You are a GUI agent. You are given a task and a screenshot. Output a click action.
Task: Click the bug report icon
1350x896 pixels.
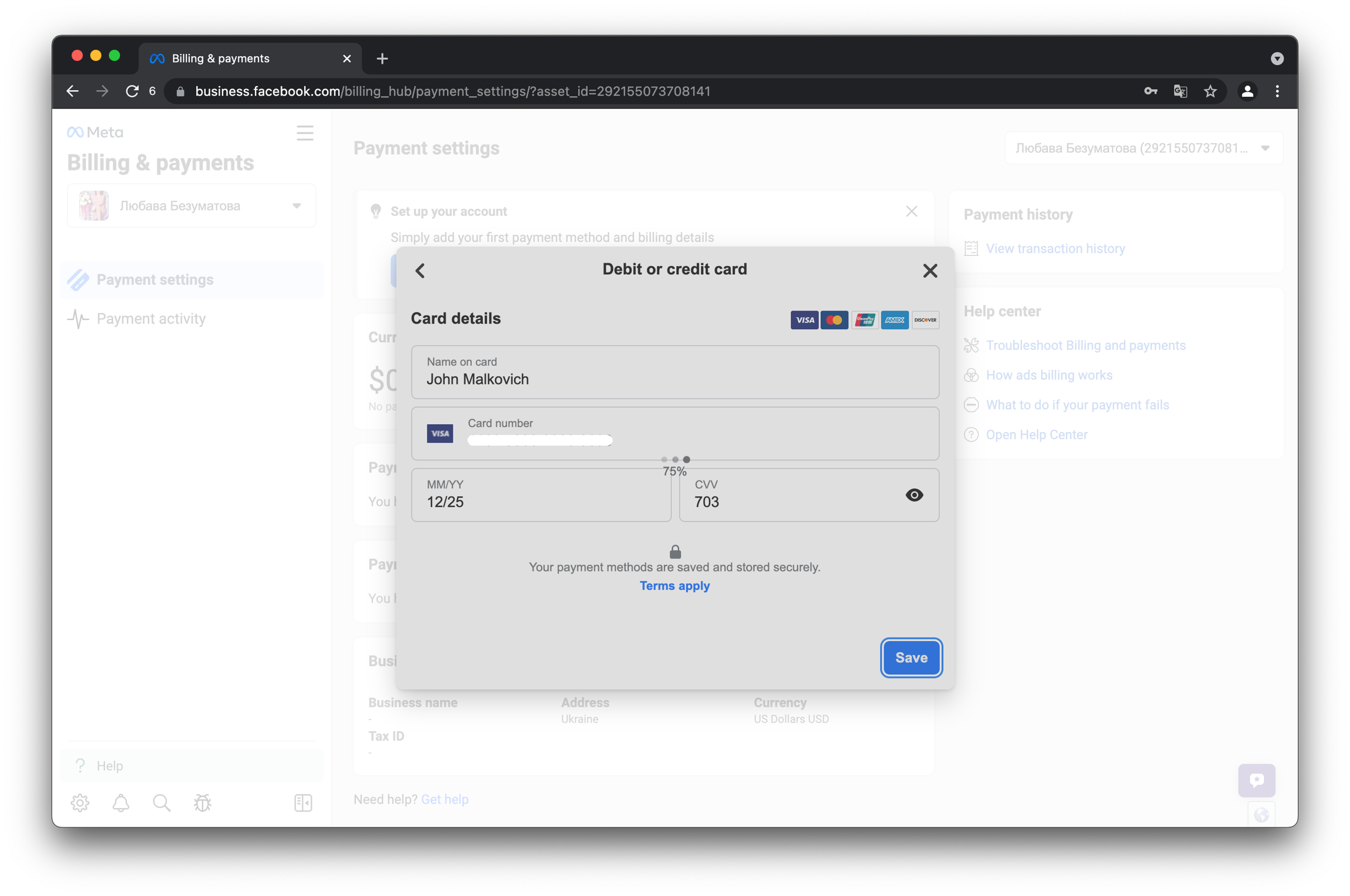(203, 802)
